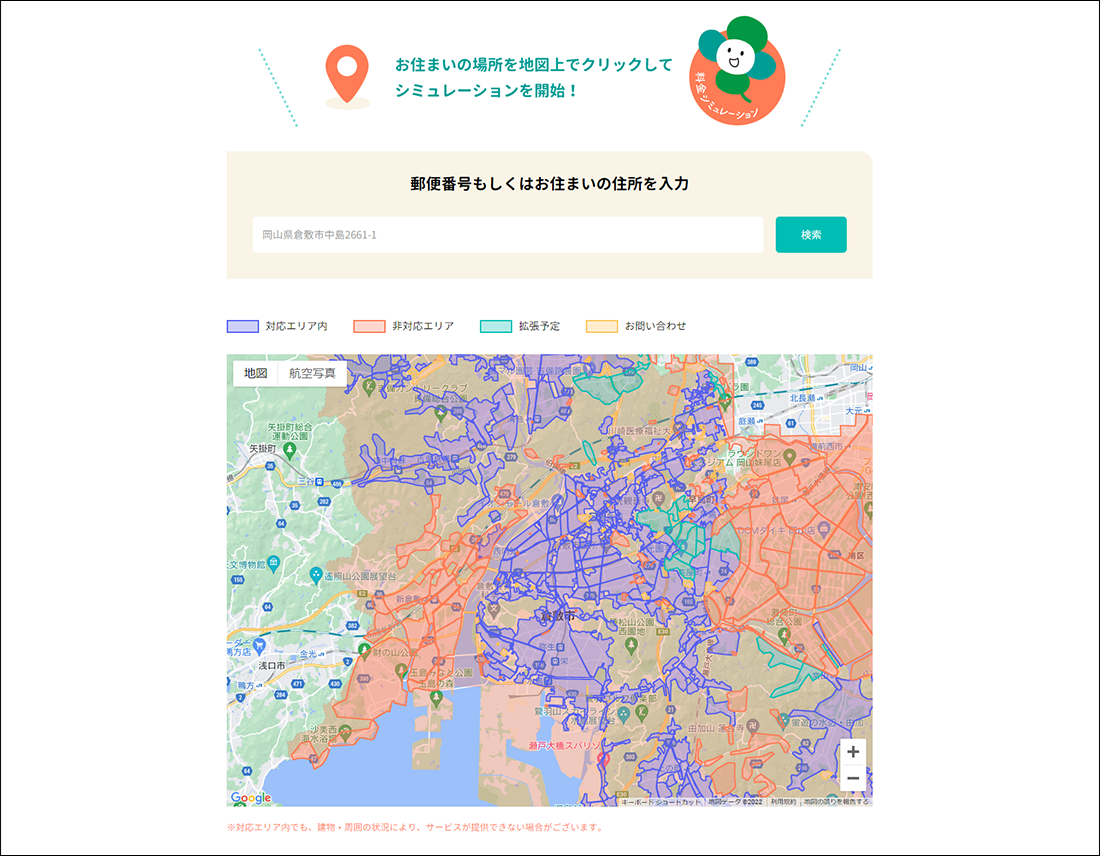Select DCMダイキ 岡山店 shopping marker

824,528
